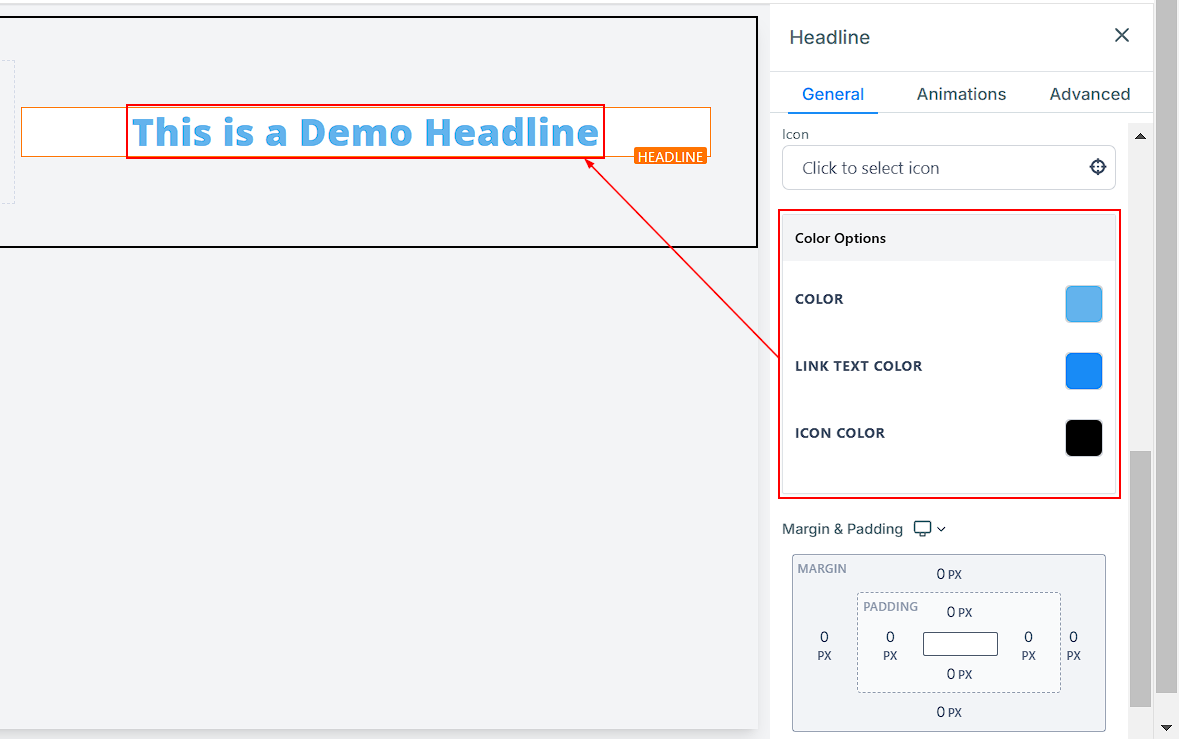Click the orange HEADLINE label tag
1179x739 pixels.
(x=670, y=156)
